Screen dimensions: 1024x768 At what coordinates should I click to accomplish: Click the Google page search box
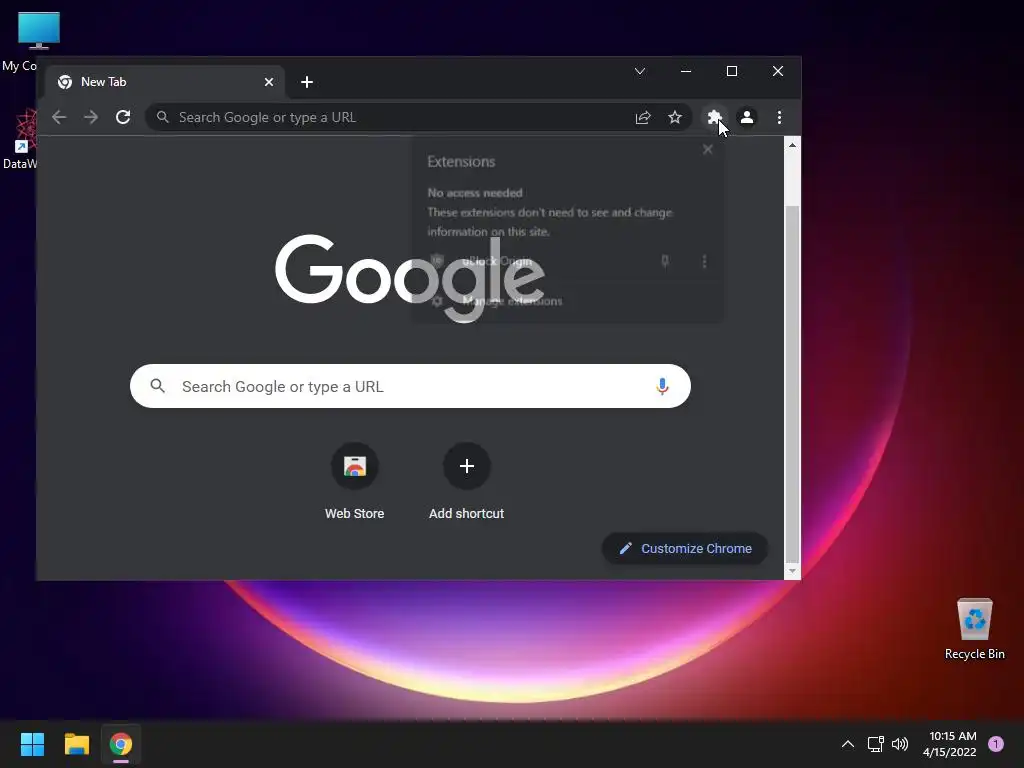(410, 386)
